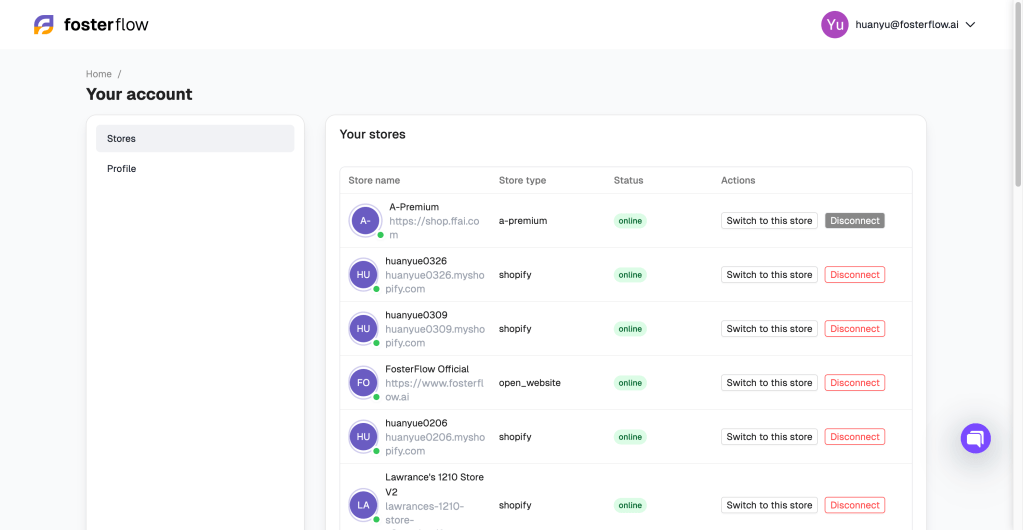The height and width of the screenshot is (530, 1023).
Task: Click the Store type column header
Action: point(523,180)
